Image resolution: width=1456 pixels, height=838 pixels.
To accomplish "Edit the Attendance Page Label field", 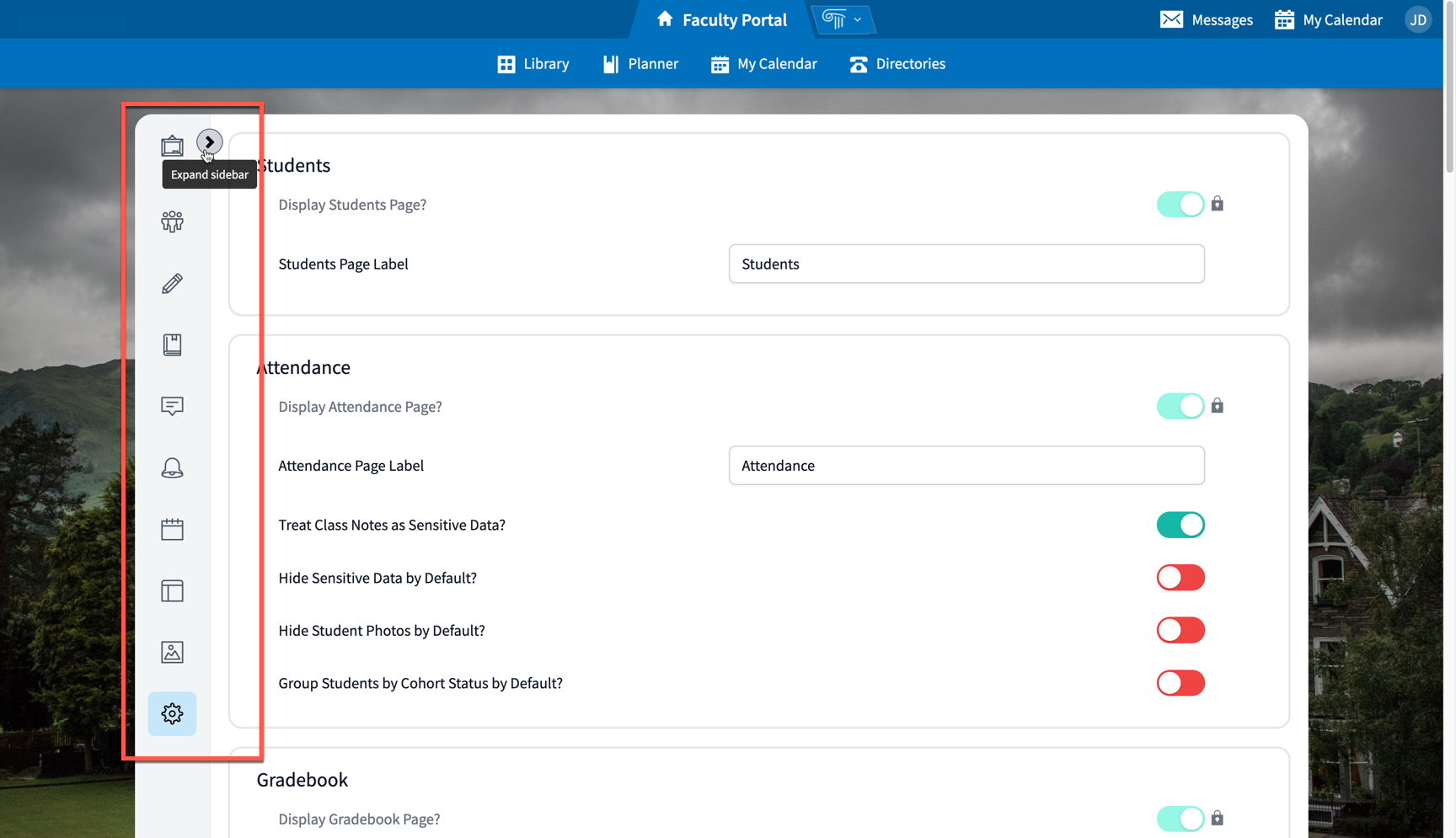I will 966,466.
